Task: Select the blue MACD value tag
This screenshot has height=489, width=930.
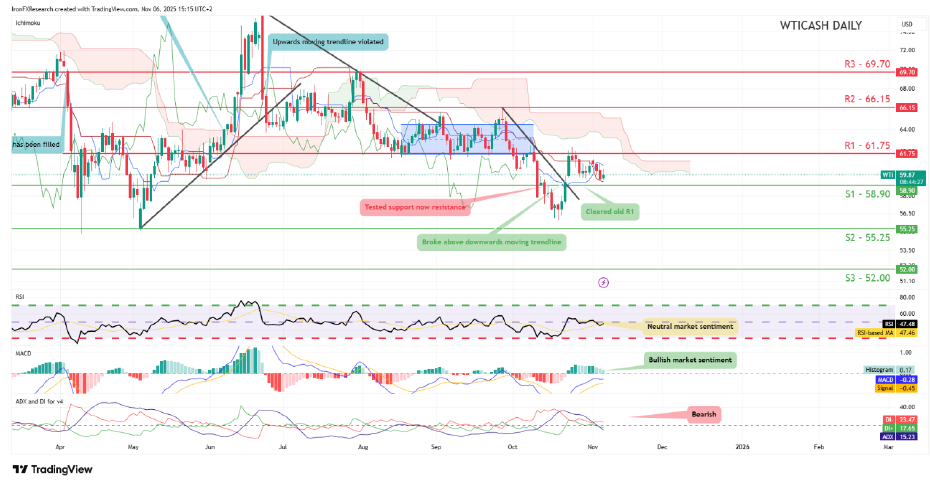Action: (x=896, y=379)
